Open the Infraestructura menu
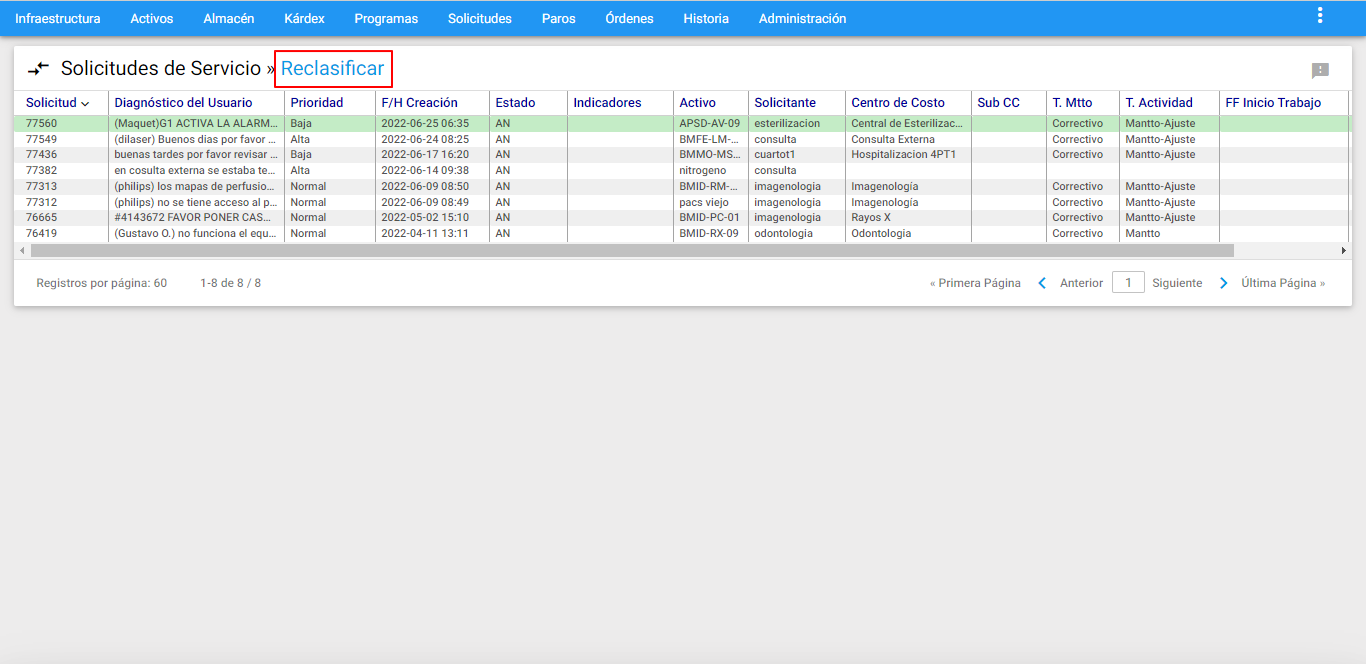The width and height of the screenshot is (1366, 664). tap(57, 18)
